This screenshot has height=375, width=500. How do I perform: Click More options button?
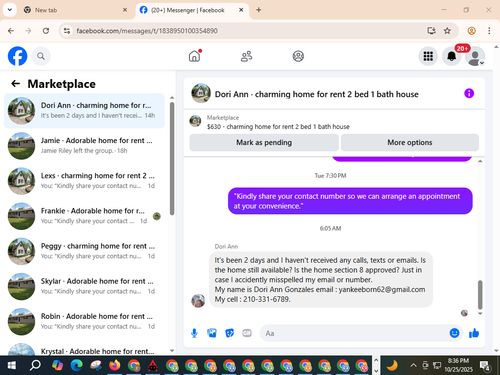410,143
